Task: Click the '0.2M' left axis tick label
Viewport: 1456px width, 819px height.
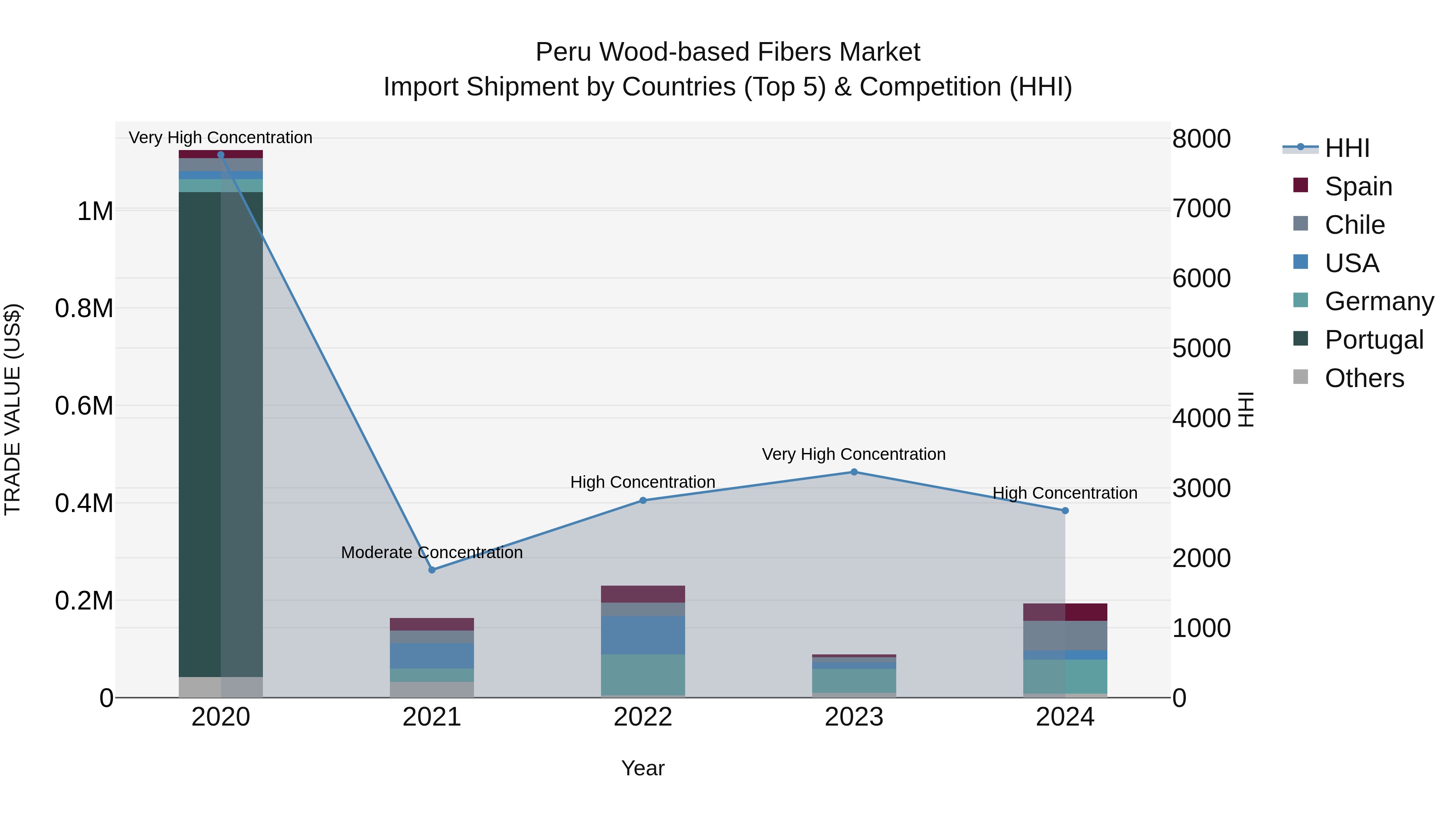Action: pos(84,600)
